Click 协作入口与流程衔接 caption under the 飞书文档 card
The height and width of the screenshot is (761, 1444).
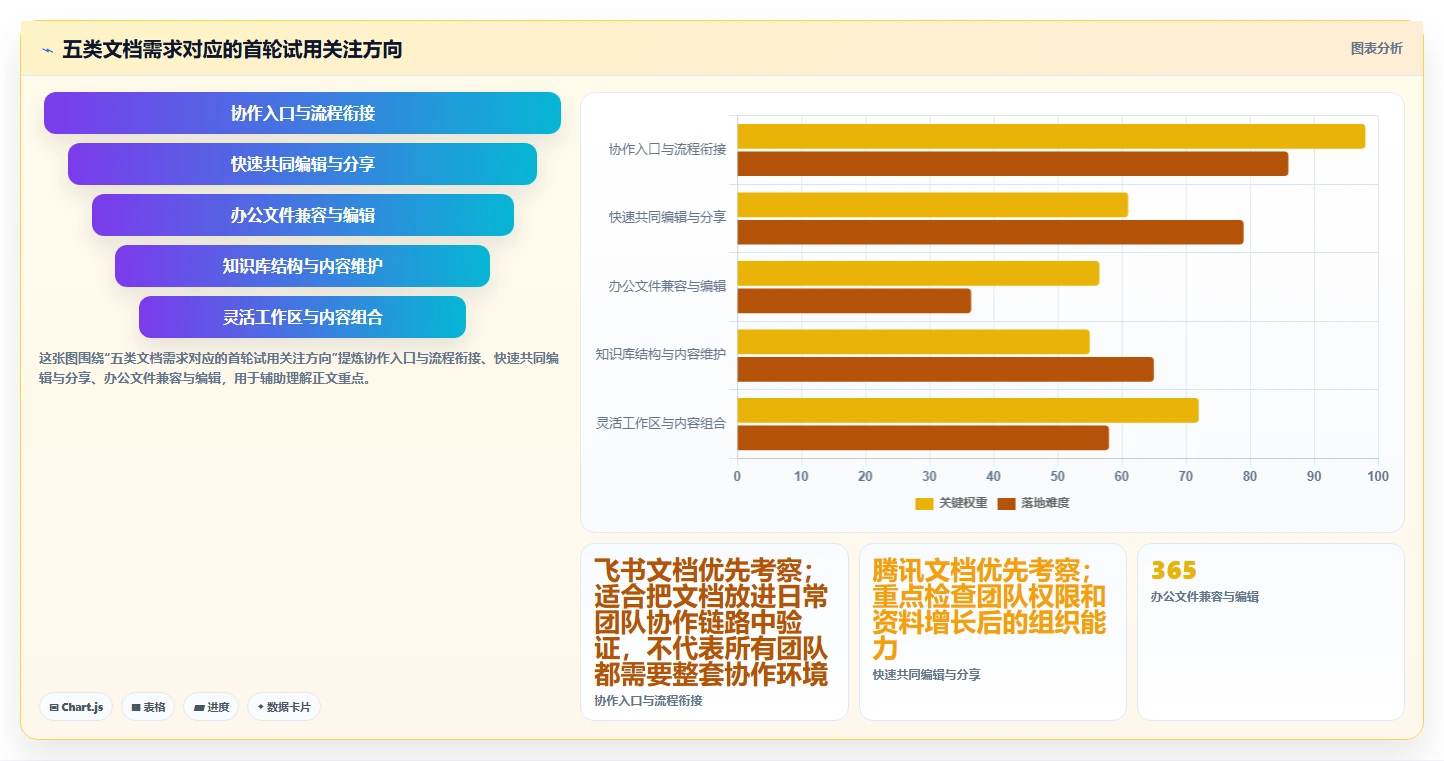(x=648, y=700)
